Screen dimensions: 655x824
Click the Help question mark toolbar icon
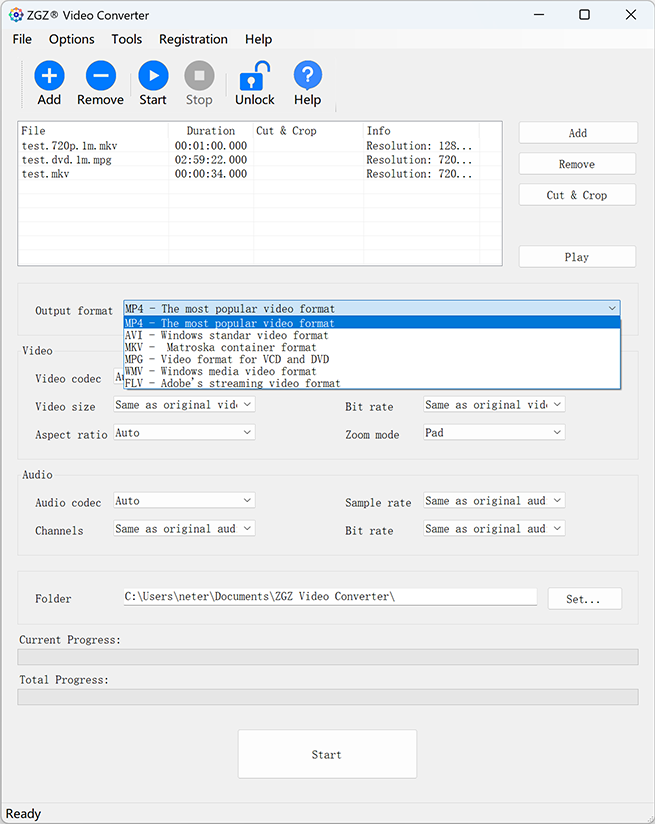[x=308, y=76]
